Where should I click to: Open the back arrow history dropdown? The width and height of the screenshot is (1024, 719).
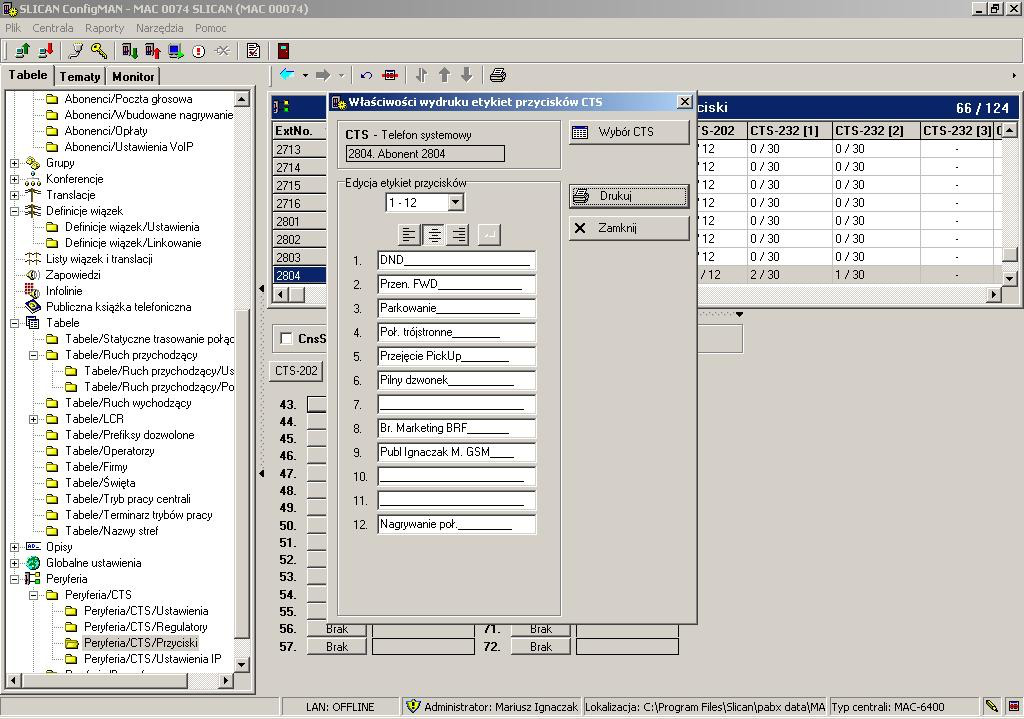point(305,75)
